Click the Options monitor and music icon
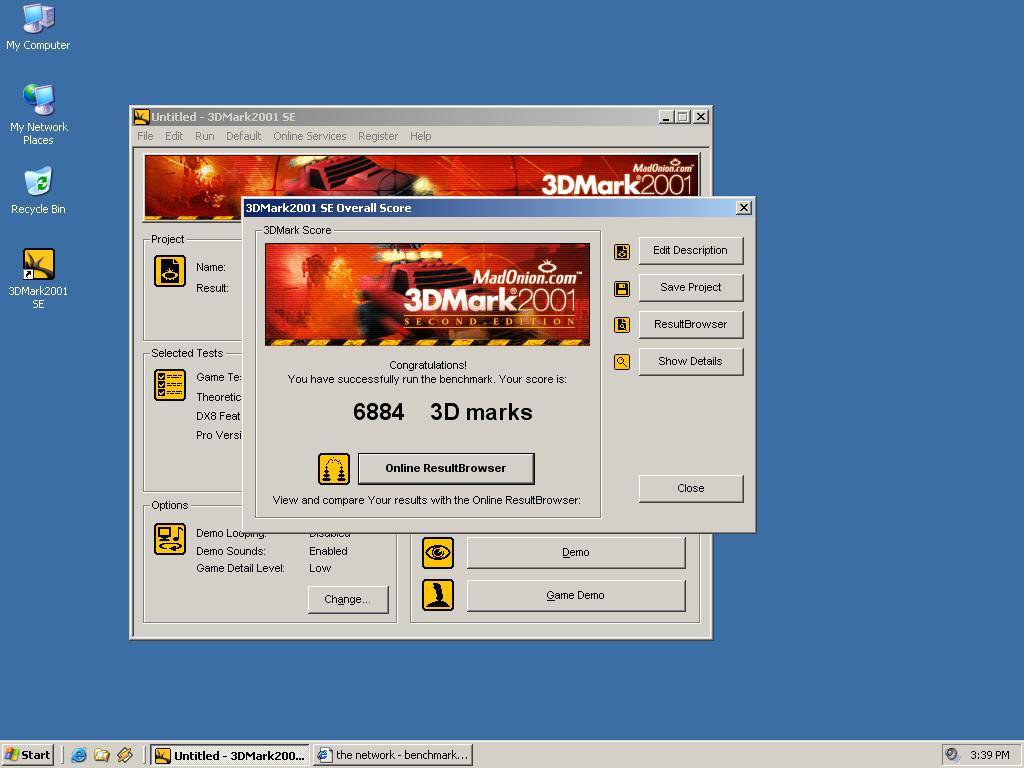Screen dimensions: 1024x768 click(x=170, y=539)
